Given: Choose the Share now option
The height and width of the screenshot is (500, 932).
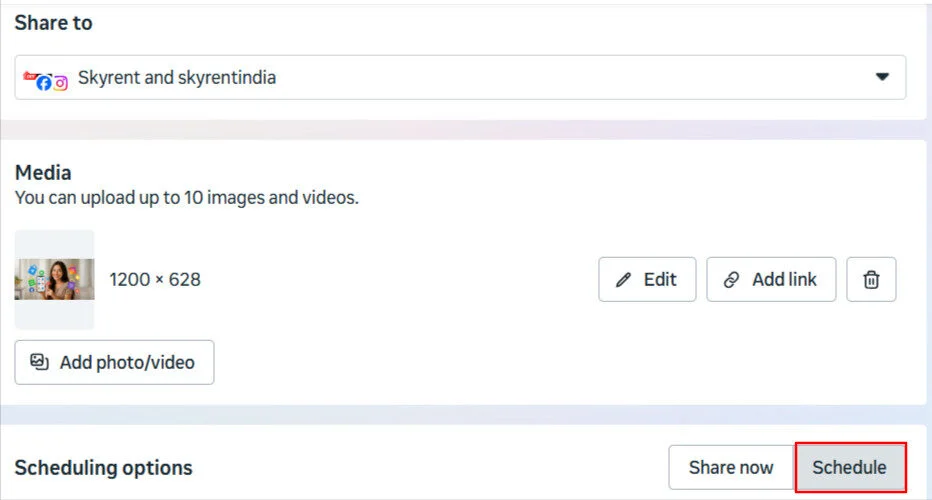Looking at the screenshot, I should [731, 467].
